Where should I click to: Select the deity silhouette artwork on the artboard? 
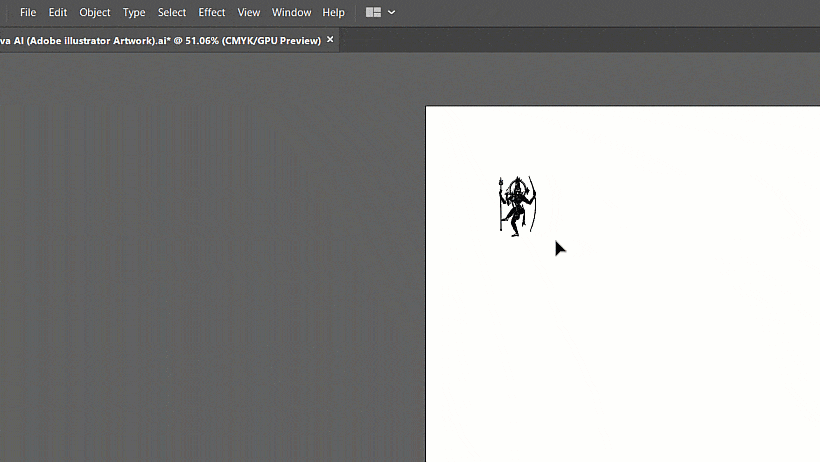(x=517, y=206)
